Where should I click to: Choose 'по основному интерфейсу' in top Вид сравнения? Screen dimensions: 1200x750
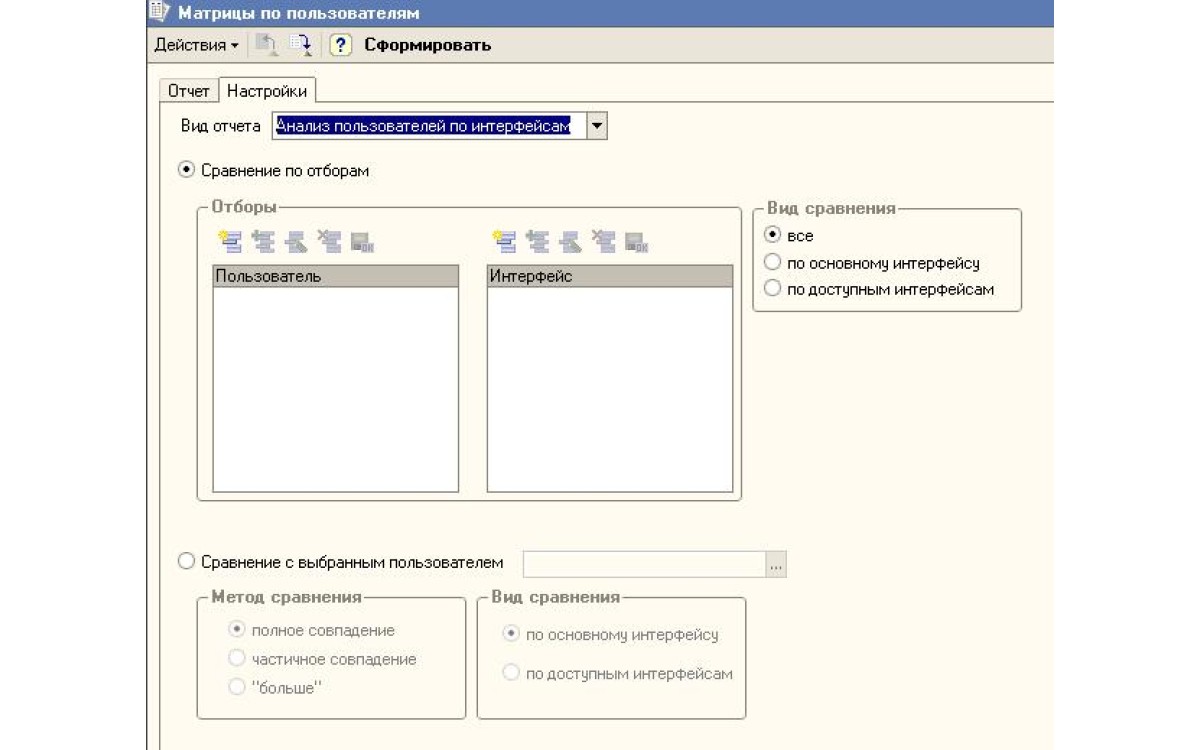pos(772,263)
